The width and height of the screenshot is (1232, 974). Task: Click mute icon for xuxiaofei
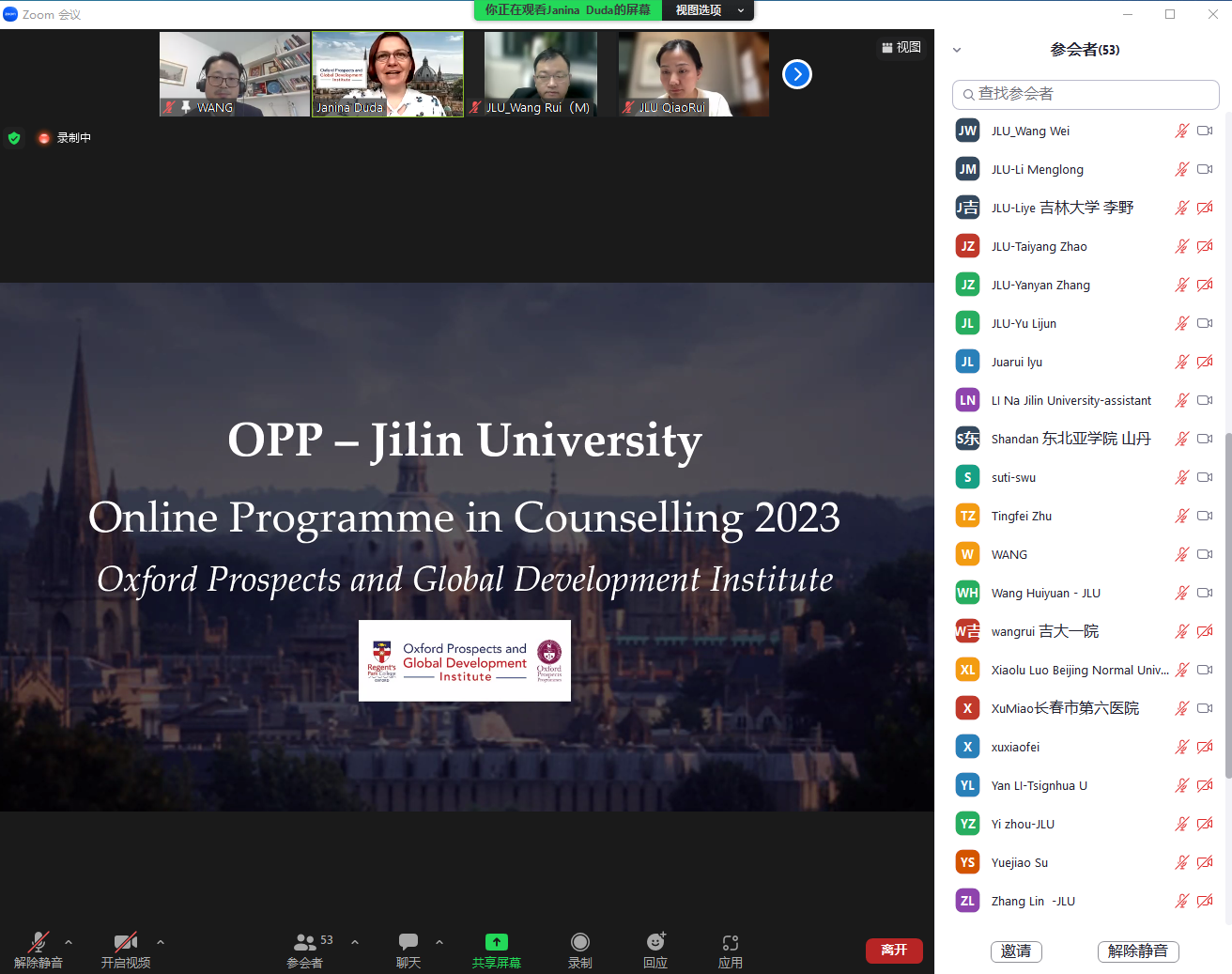1182,747
